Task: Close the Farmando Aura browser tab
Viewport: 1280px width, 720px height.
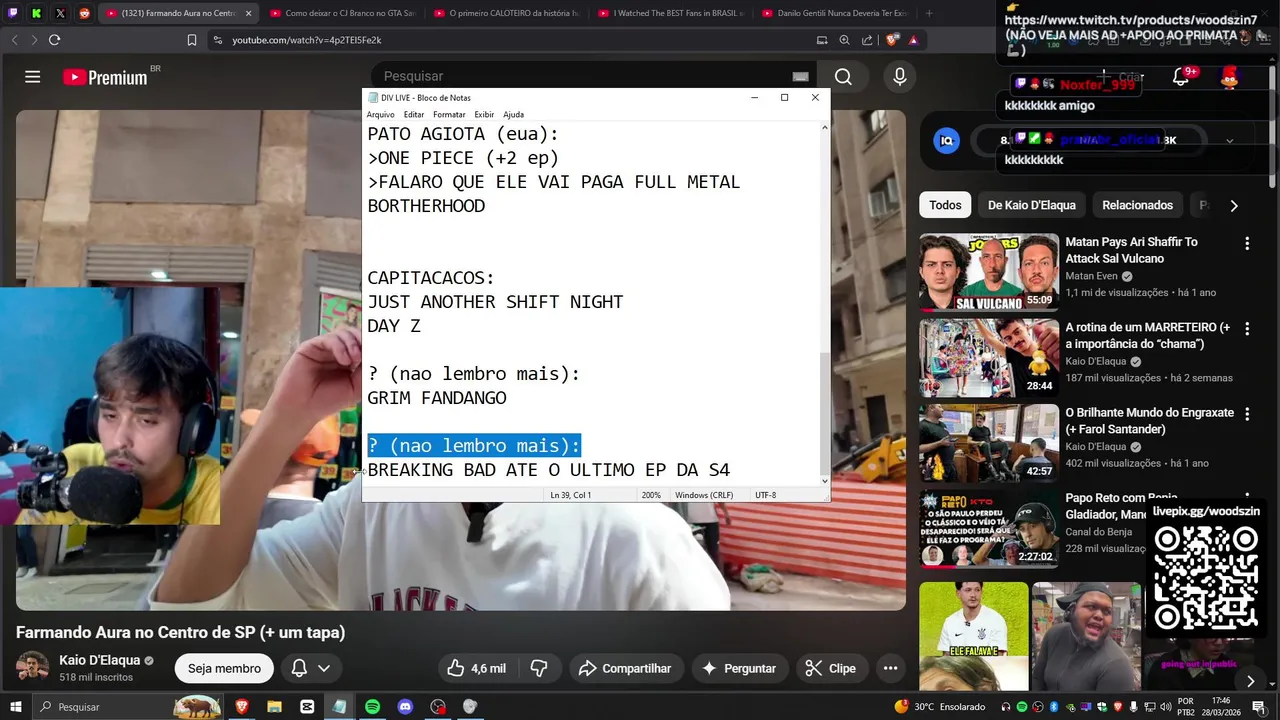Action: pyautogui.click(x=248, y=13)
